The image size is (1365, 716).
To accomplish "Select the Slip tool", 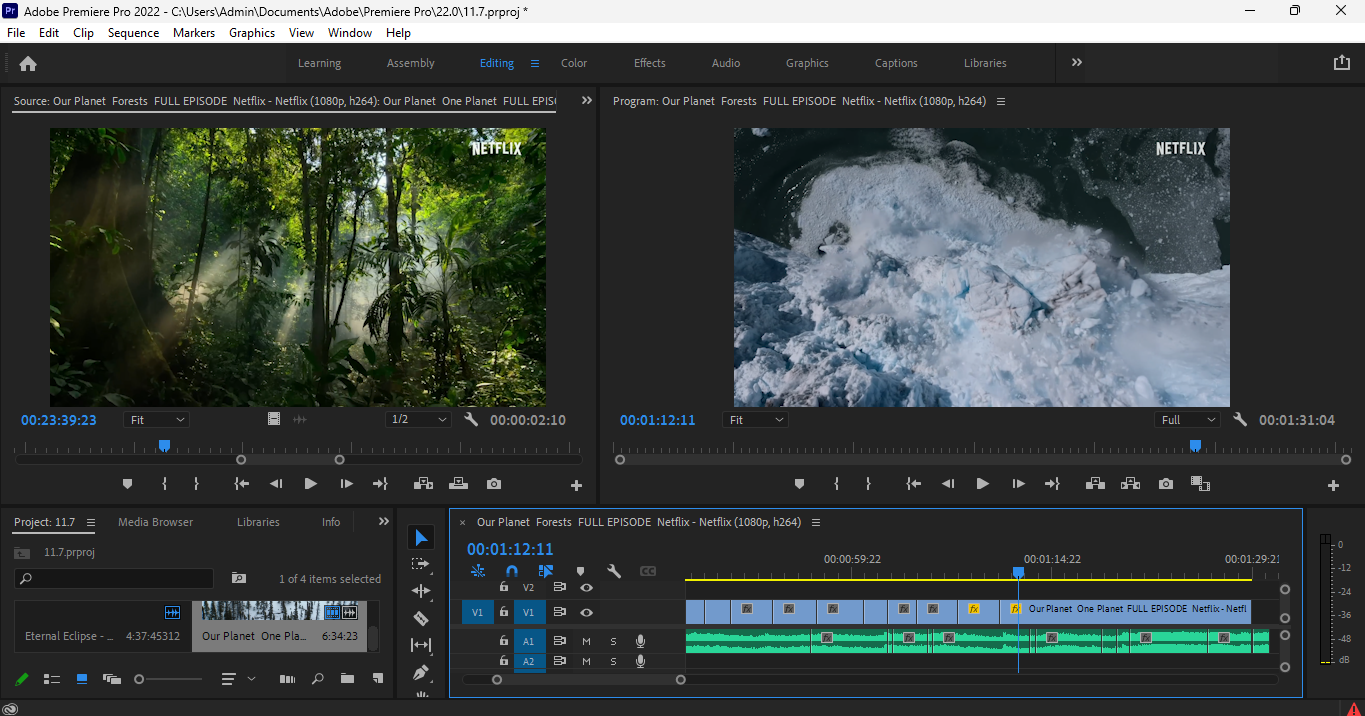I will pos(421,645).
